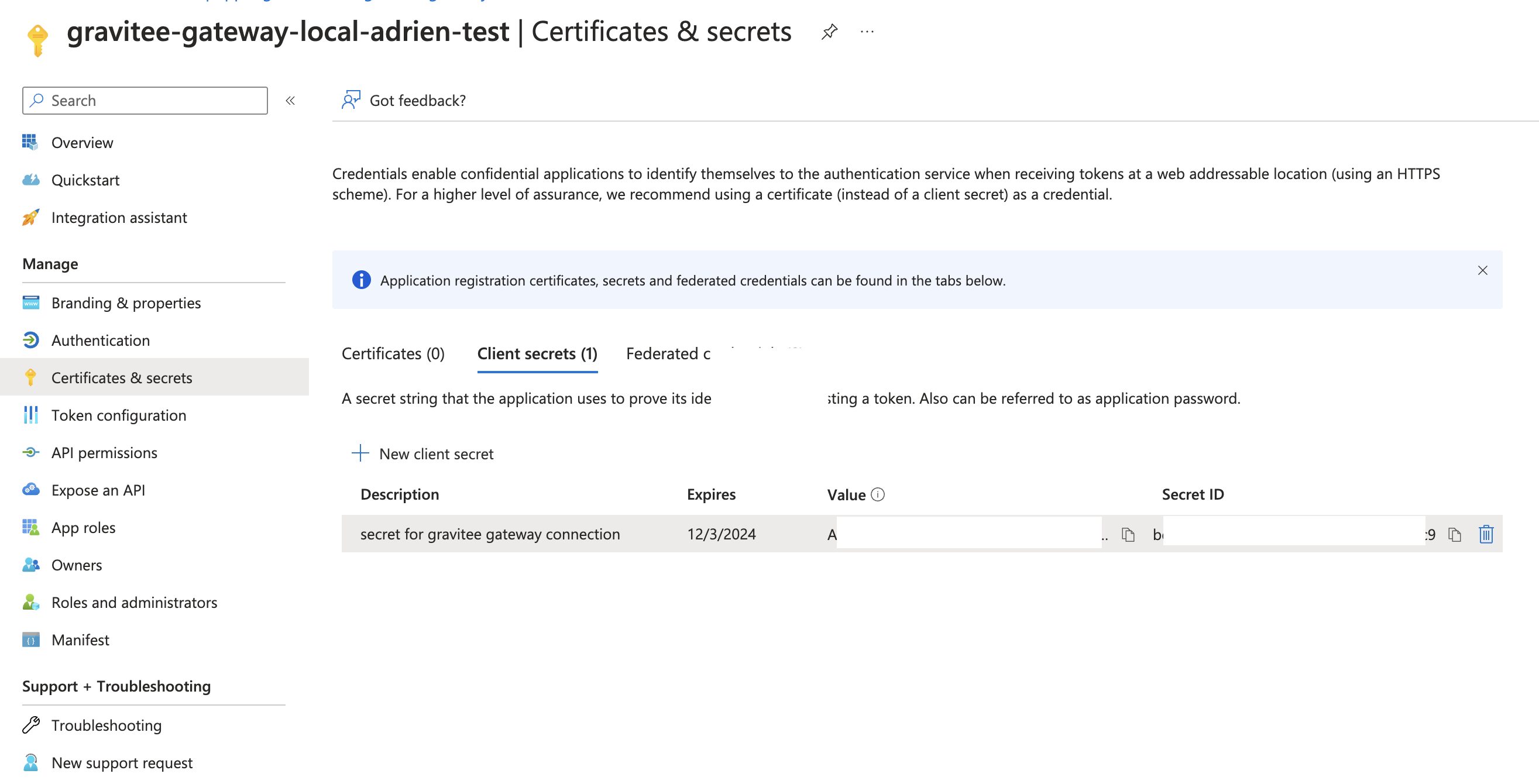The image size is (1539, 784).
Task: Open the more options ellipsis in header
Action: pyautogui.click(x=867, y=32)
